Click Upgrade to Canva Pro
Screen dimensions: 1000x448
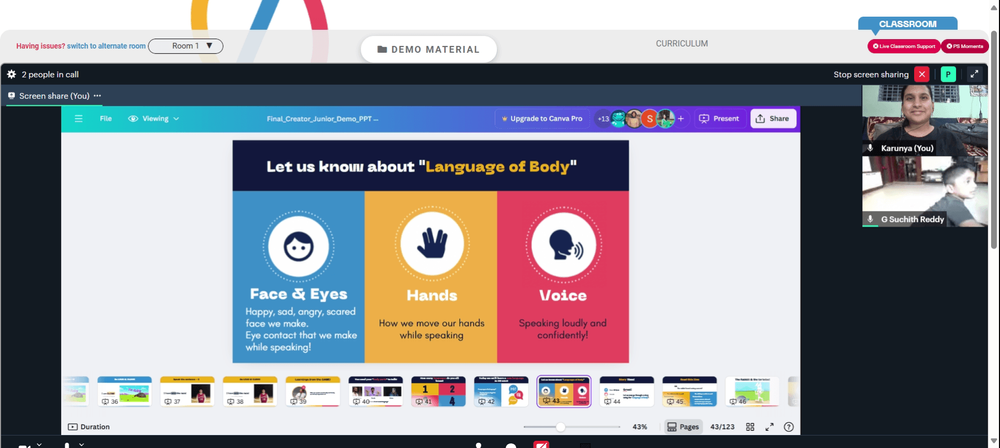point(542,119)
